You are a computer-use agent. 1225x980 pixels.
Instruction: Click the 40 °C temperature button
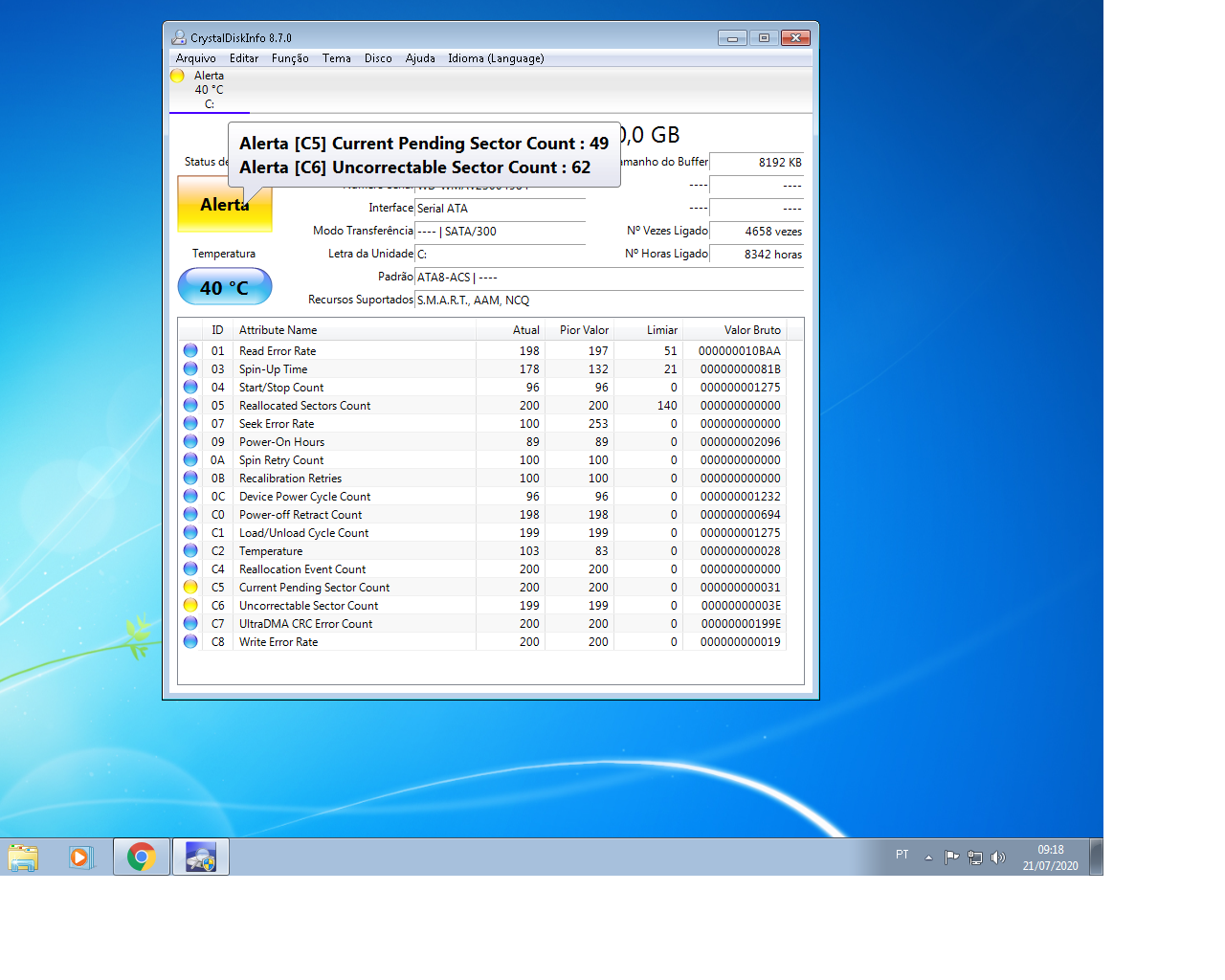tap(225, 287)
